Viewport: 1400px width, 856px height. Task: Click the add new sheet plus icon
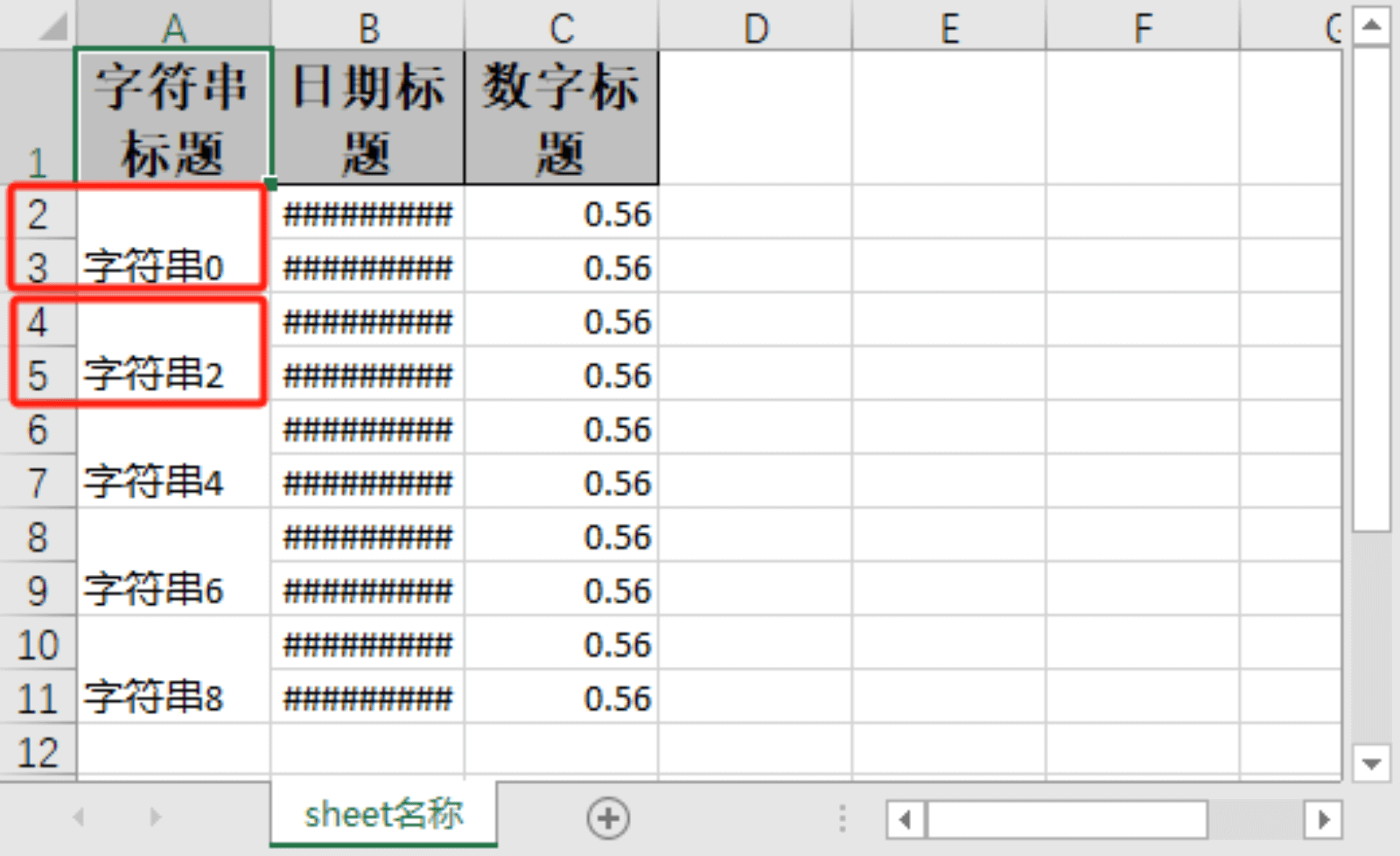click(x=608, y=819)
